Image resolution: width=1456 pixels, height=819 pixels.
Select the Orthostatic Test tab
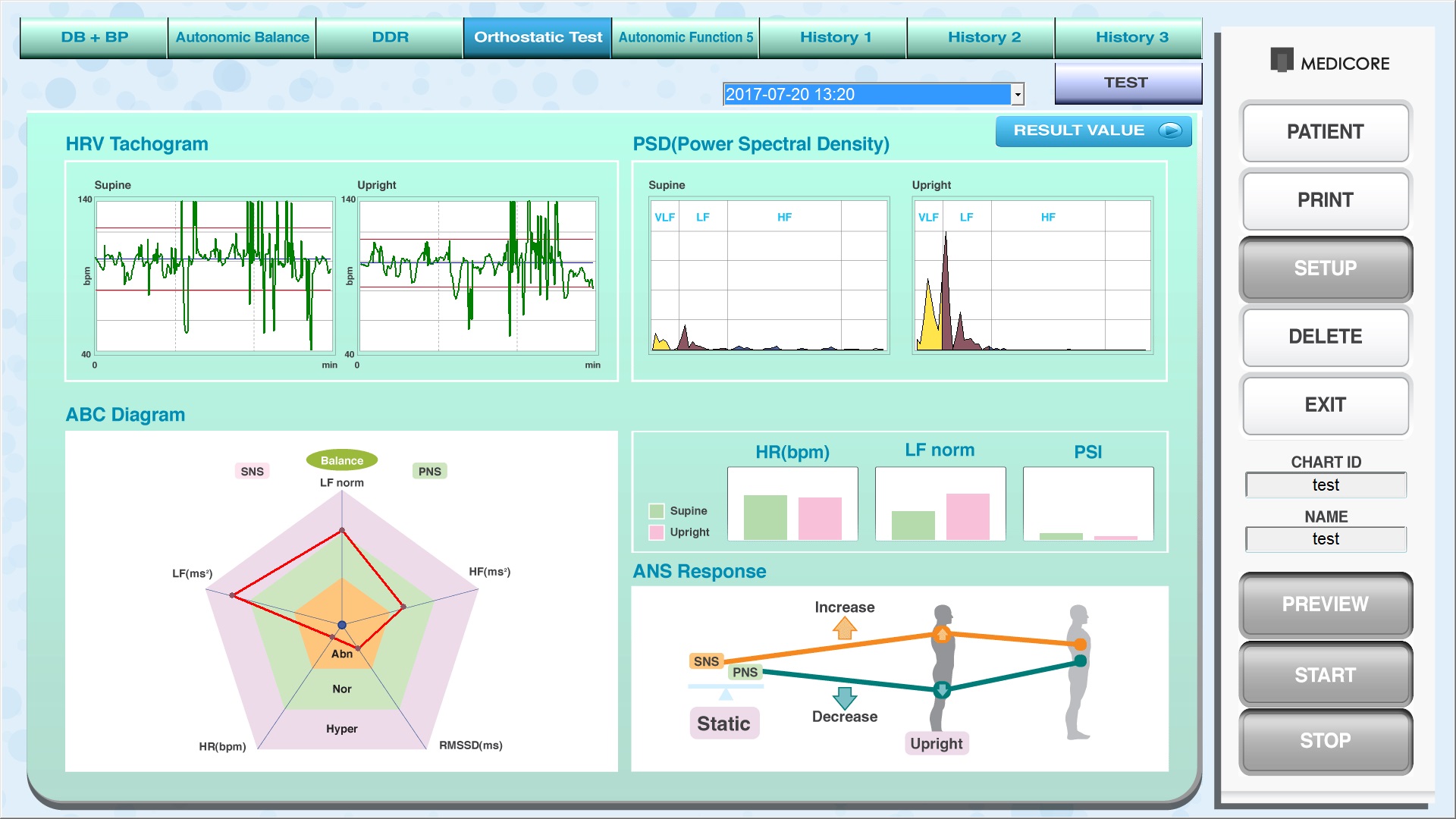click(x=538, y=36)
